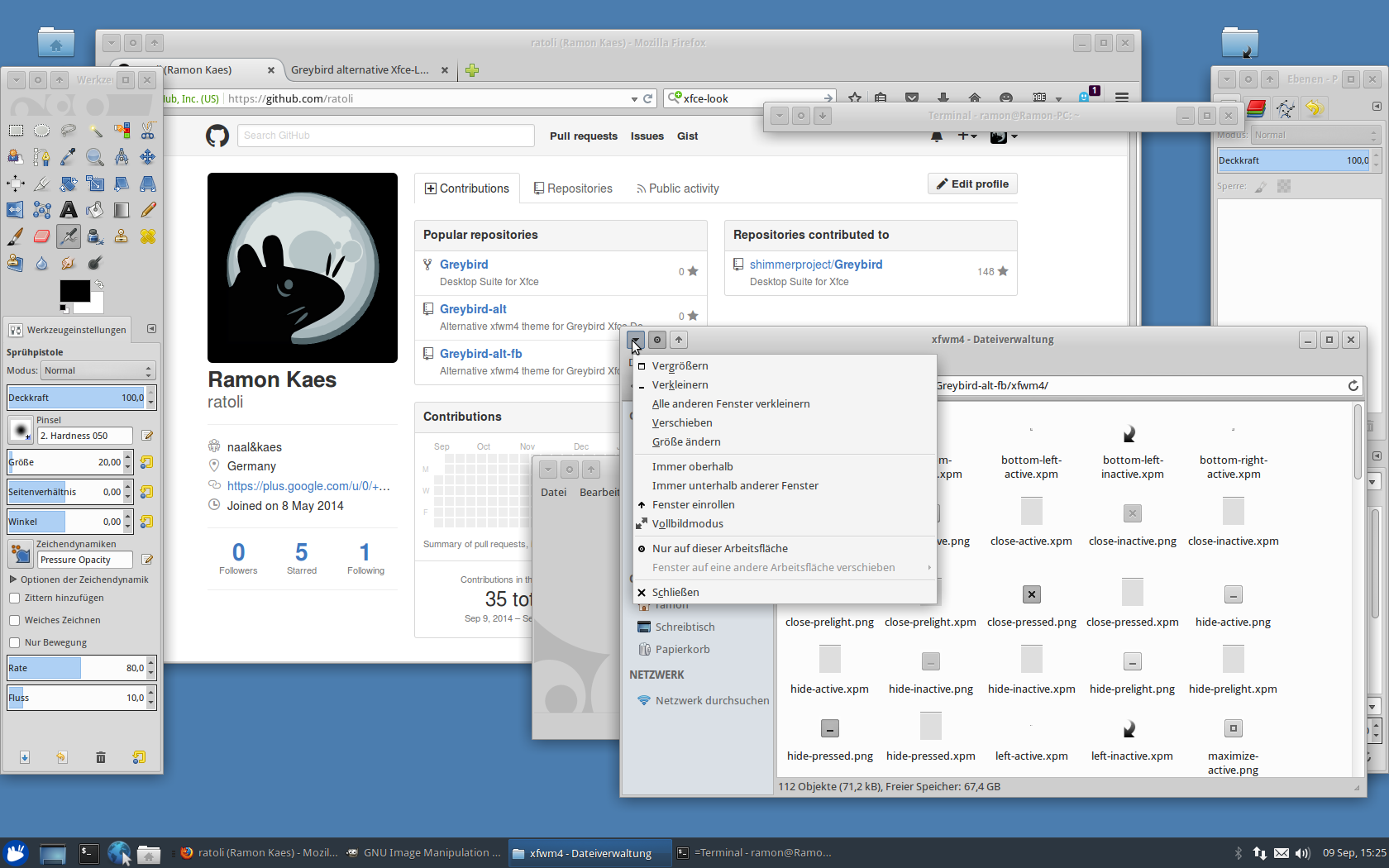This screenshot has width=1389, height=868.
Task: Toggle Nur Bewegung checkbox
Action: [x=14, y=642]
